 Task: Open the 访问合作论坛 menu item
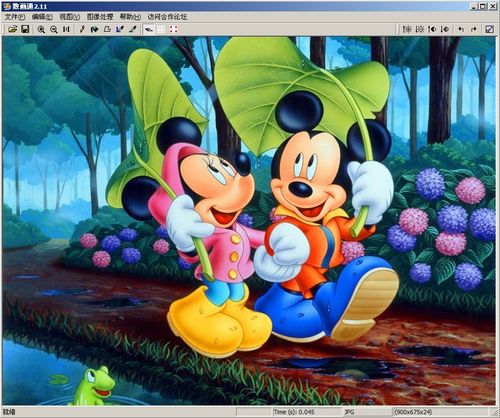pos(167,17)
